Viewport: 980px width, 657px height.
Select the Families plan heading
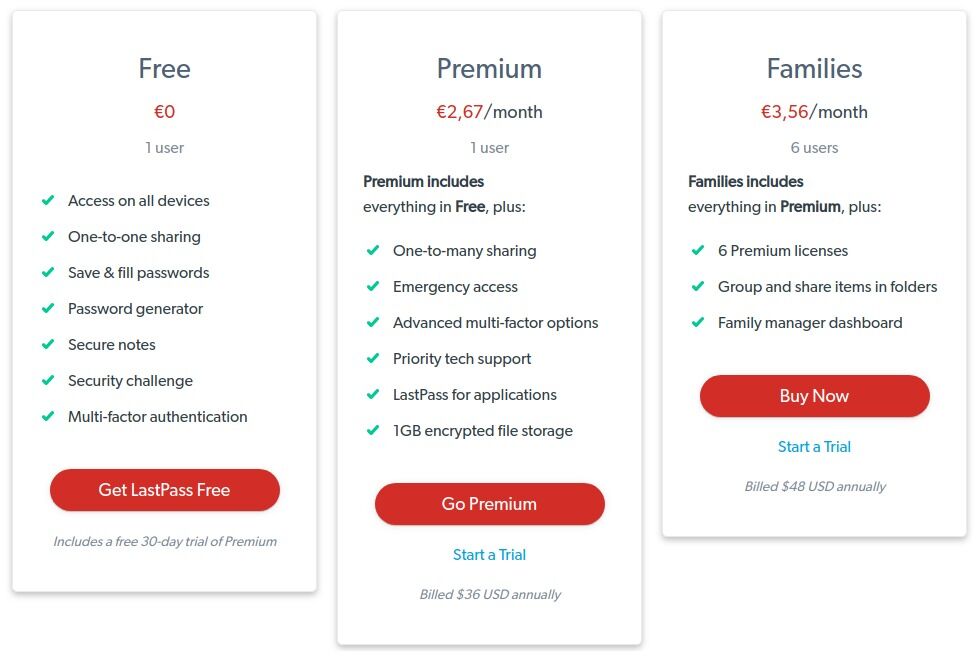coord(814,69)
